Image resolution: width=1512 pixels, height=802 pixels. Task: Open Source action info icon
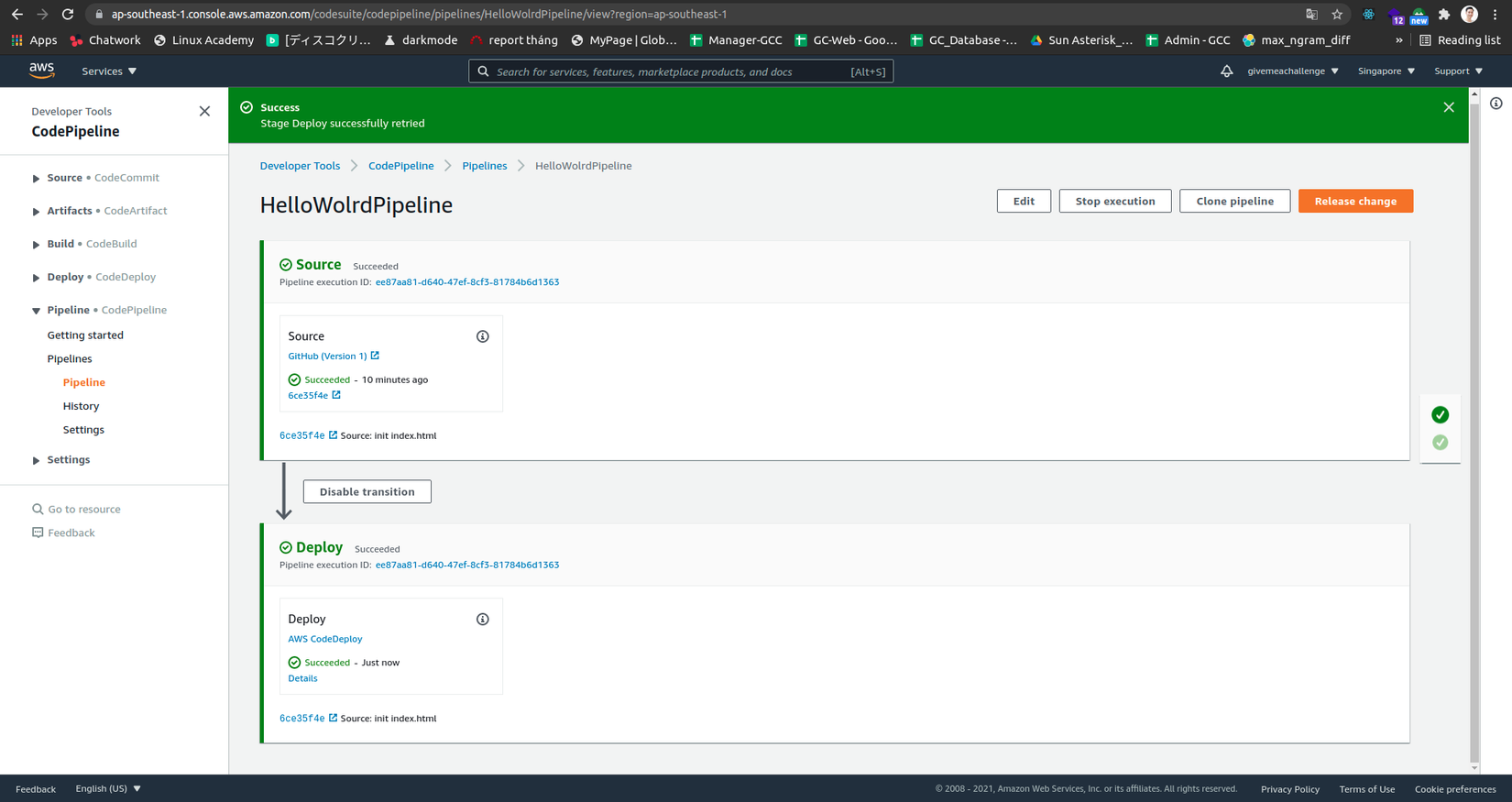click(x=483, y=336)
